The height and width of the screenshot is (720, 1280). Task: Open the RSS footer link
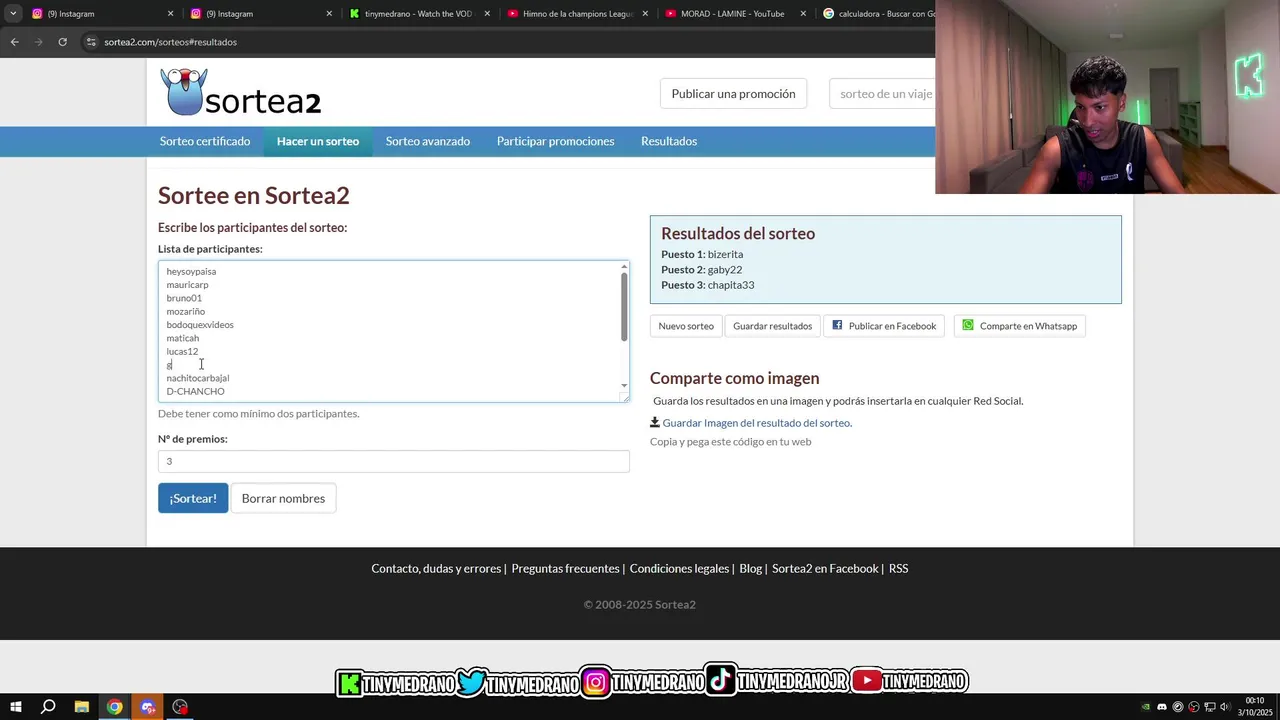click(898, 568)
